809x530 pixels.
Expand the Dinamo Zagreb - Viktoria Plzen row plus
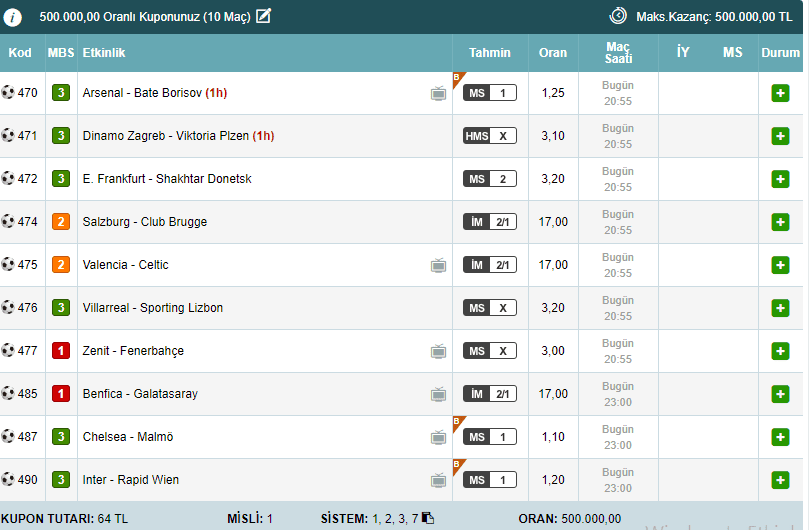[x=780, y=136]
